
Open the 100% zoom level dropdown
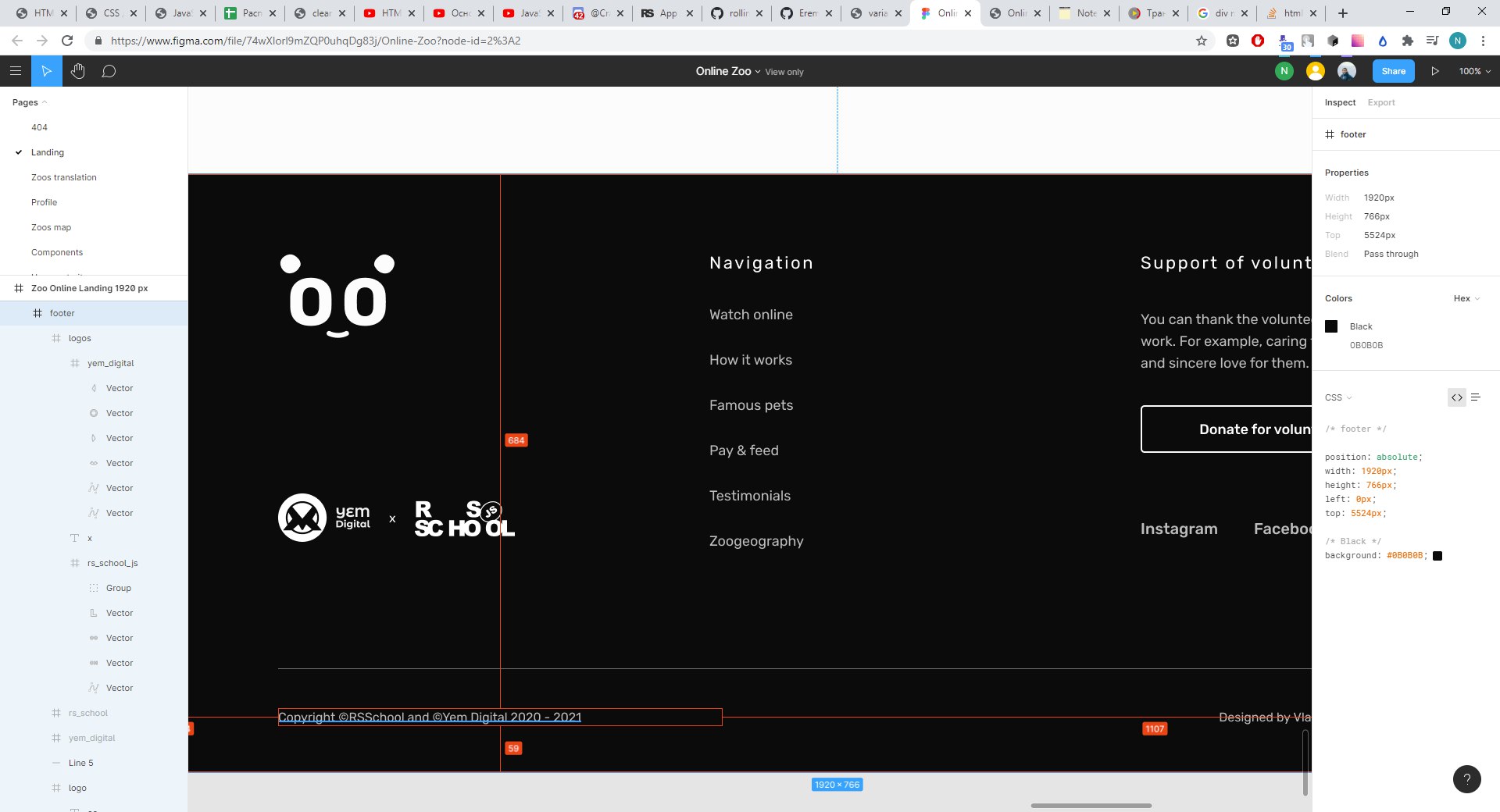click(x=1474, y=71)
